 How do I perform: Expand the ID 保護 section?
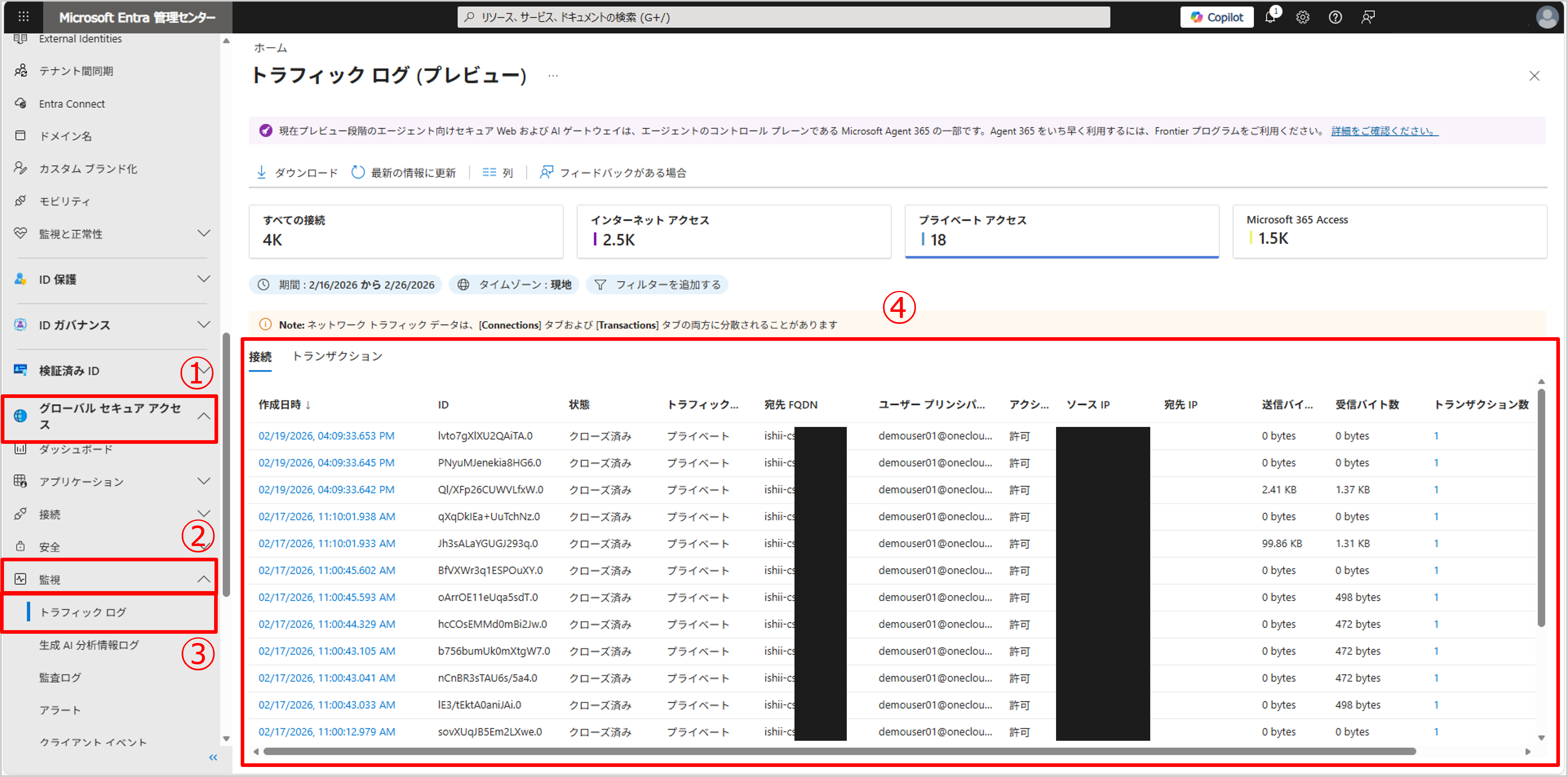(204, 279)
